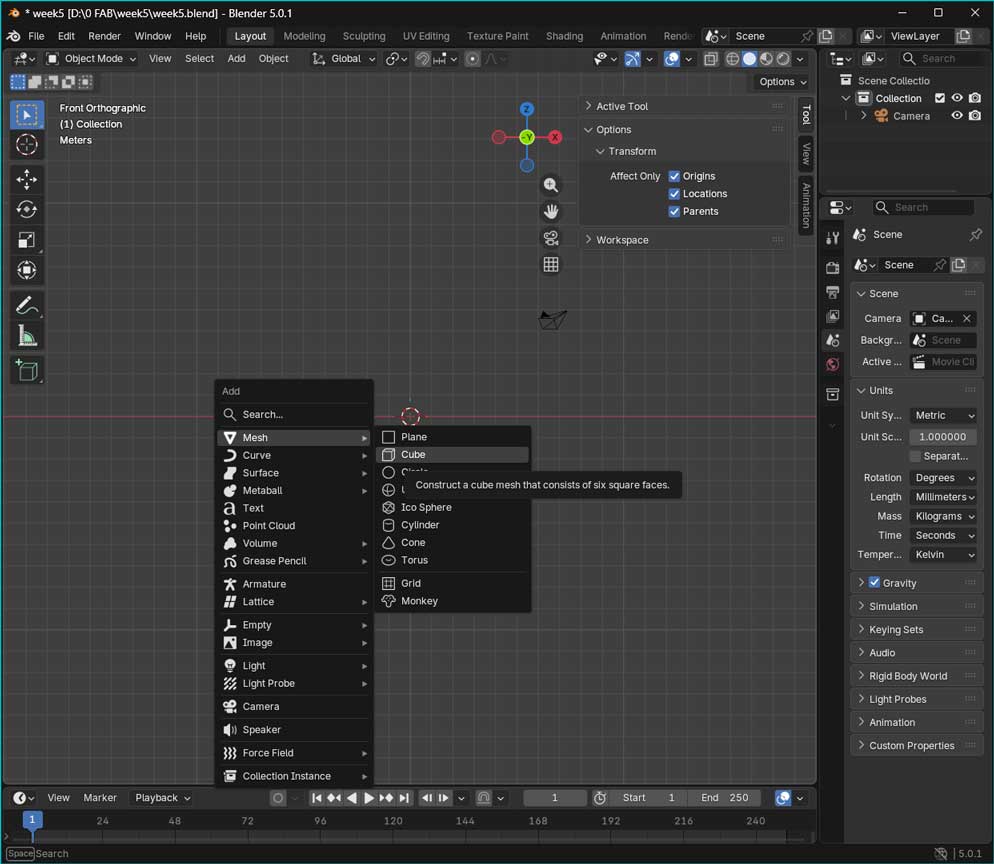Screen dimensions: 994x864
Task: Disable the Gravity checkbox
Action: tap(874, 583)
